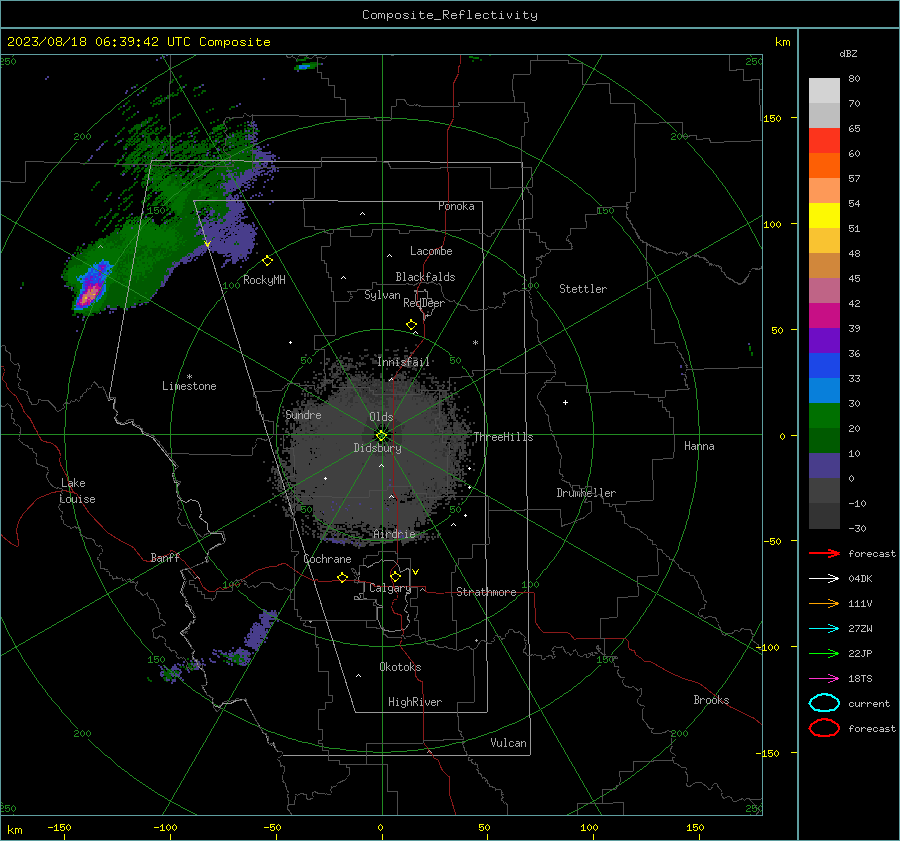The image size is (900, 841).
Task: Click the Okotoks city label
Action: point(400,667)
